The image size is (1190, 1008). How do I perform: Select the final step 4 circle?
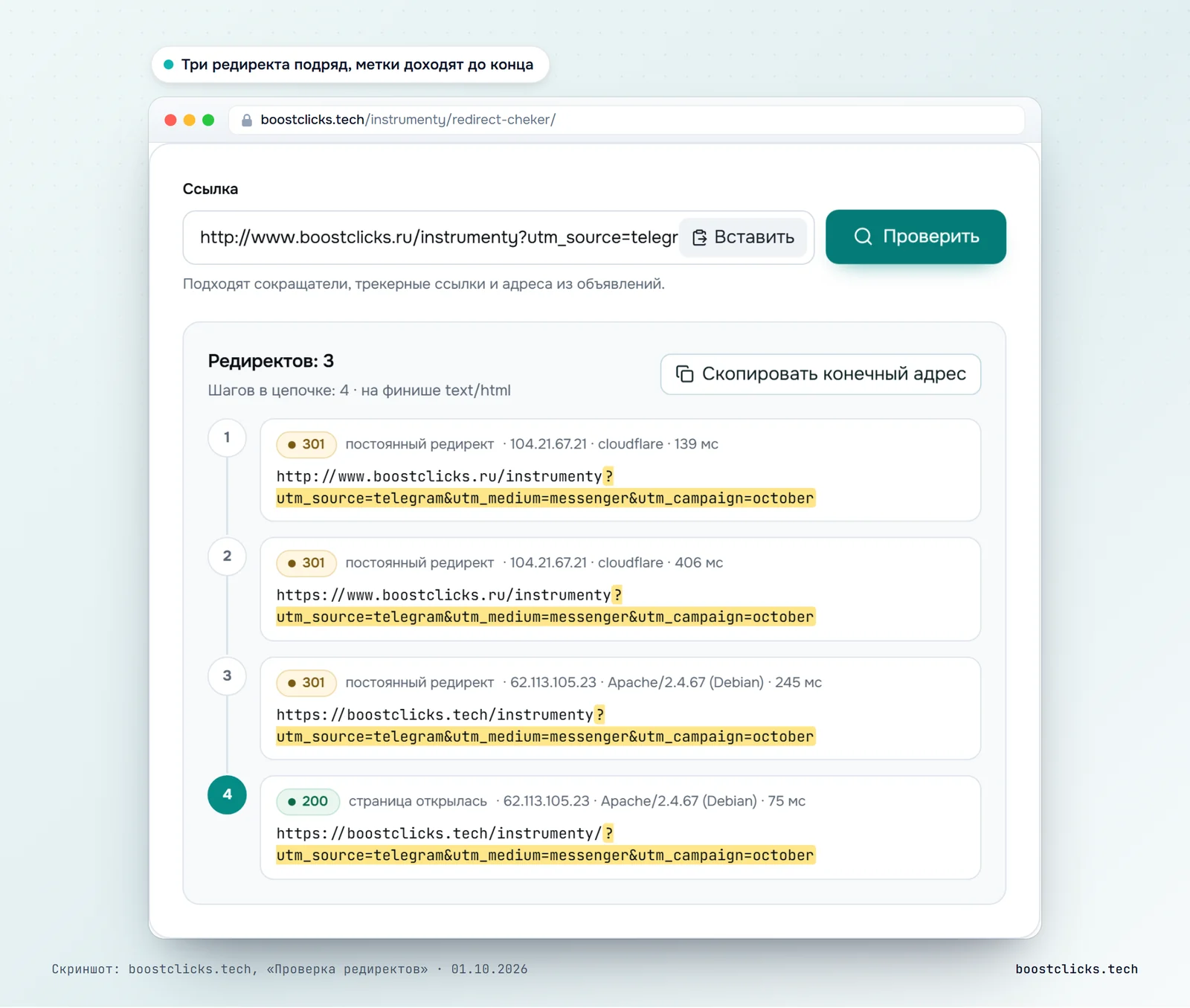227,794
